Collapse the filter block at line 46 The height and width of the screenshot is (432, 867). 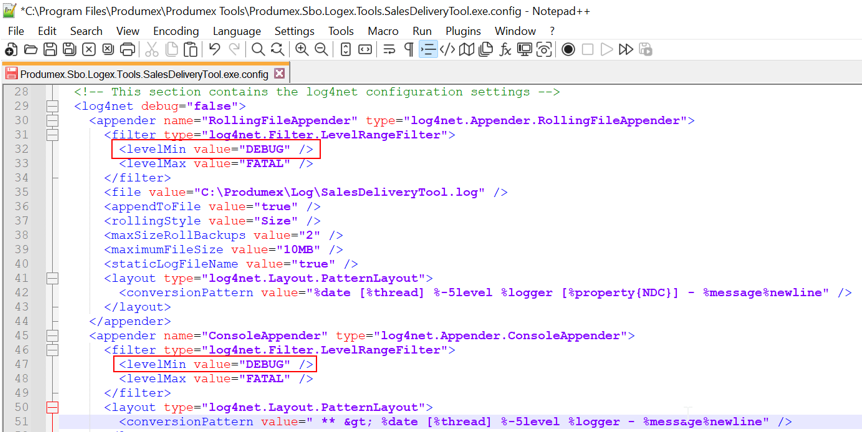[53, 350]
